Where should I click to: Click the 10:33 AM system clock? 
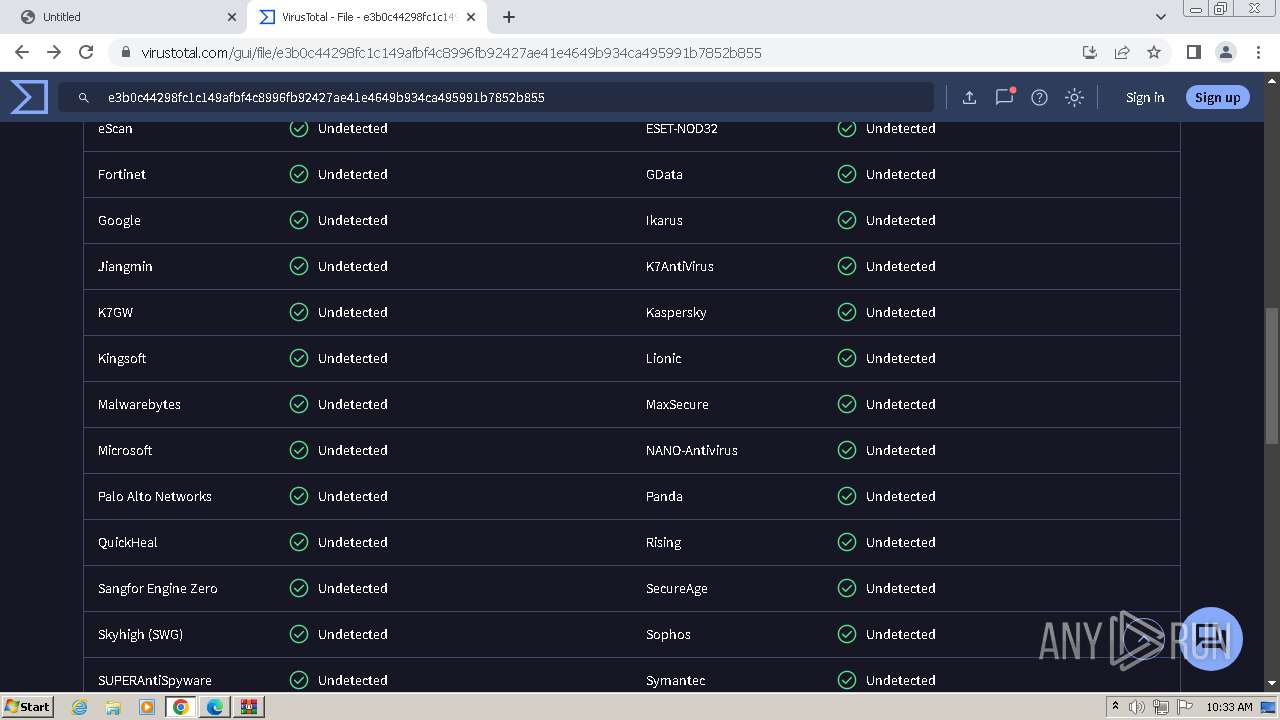coord(1229,707)
